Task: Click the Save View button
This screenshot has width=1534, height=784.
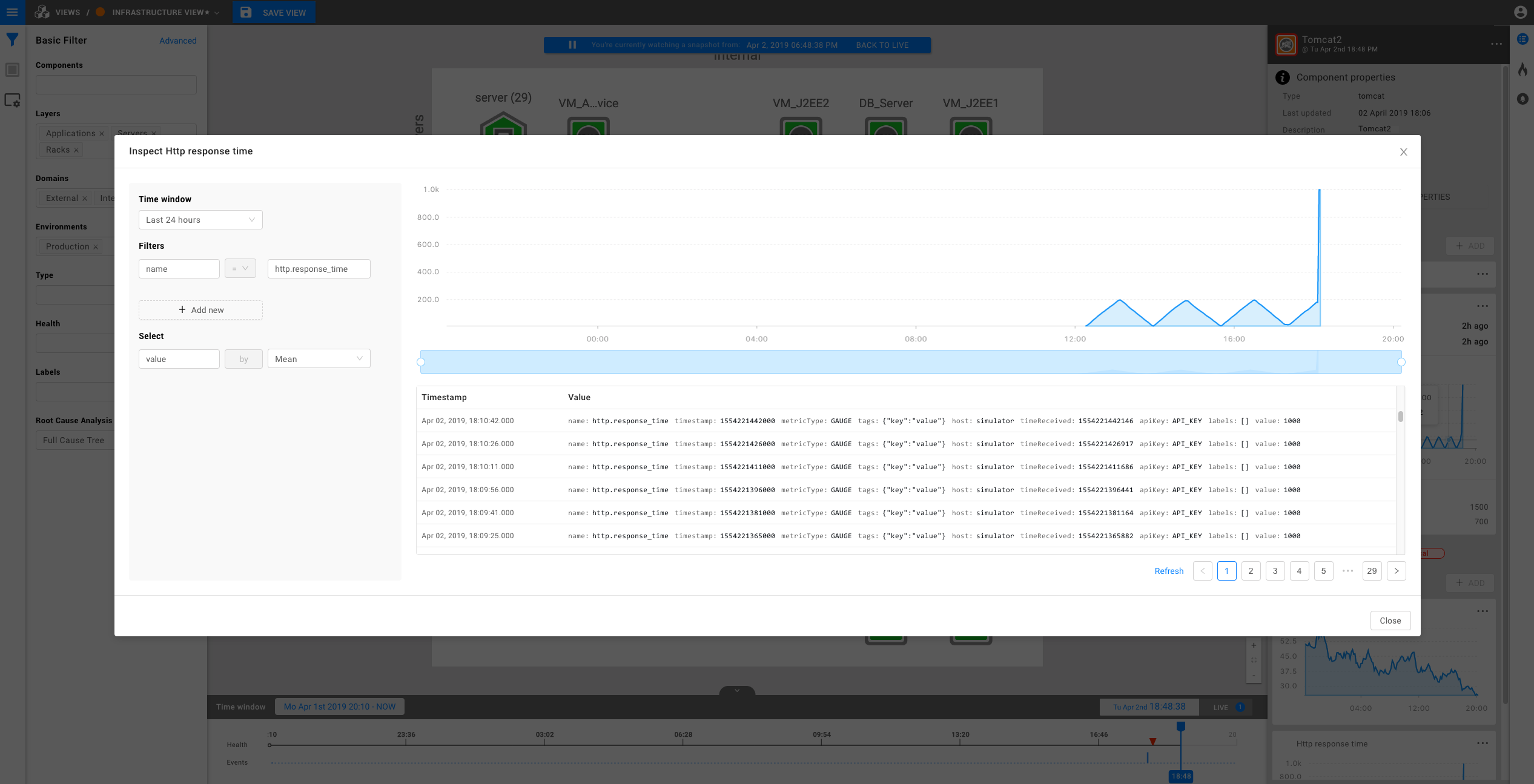Action: click(274, 12)
